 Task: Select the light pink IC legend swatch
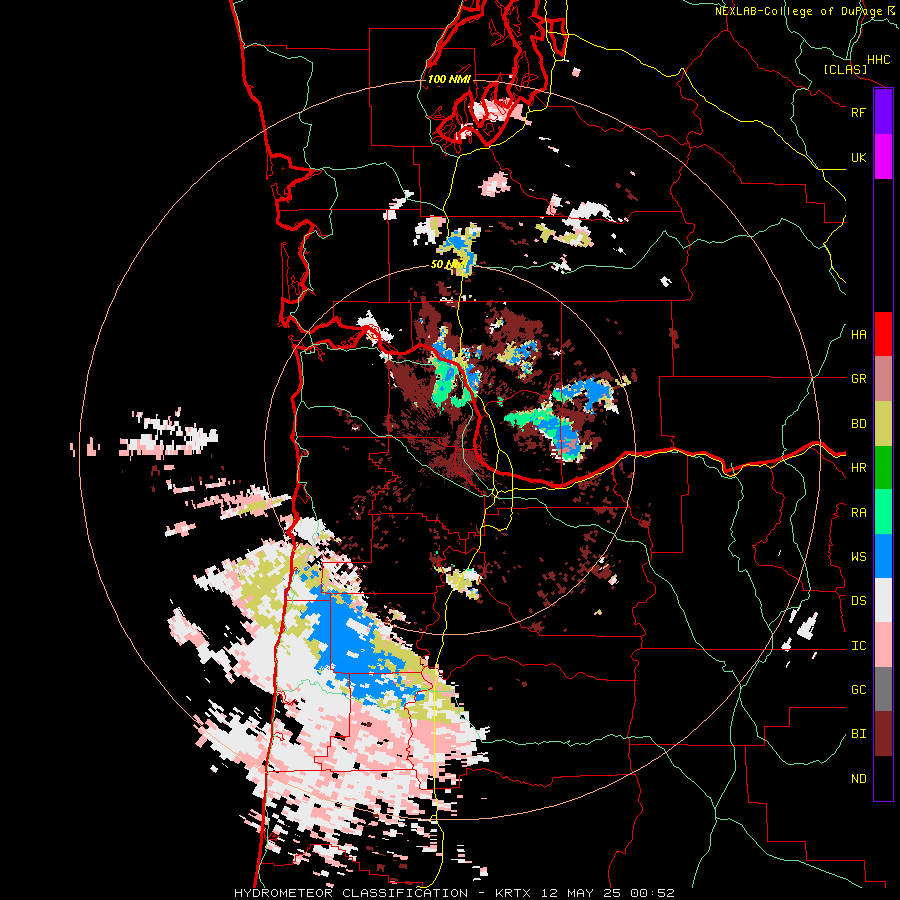click(x=883, y=645)
